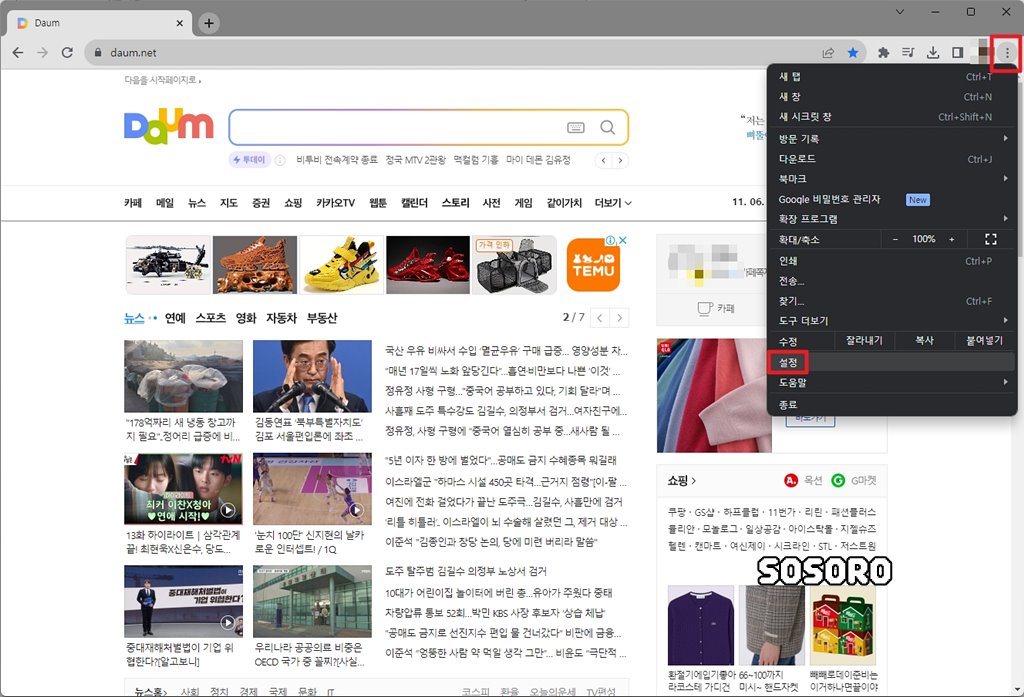Switch to 연예 news tab
Screen dimensions: 1024x697
point(175,318)
